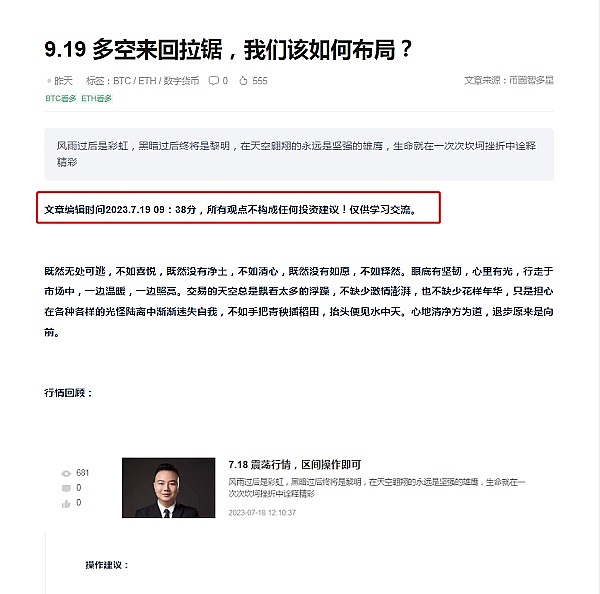Click the author portrait thumbnail
Image resolution: width=600 pixels, height=594 pixels.
(x=168, y=488)
